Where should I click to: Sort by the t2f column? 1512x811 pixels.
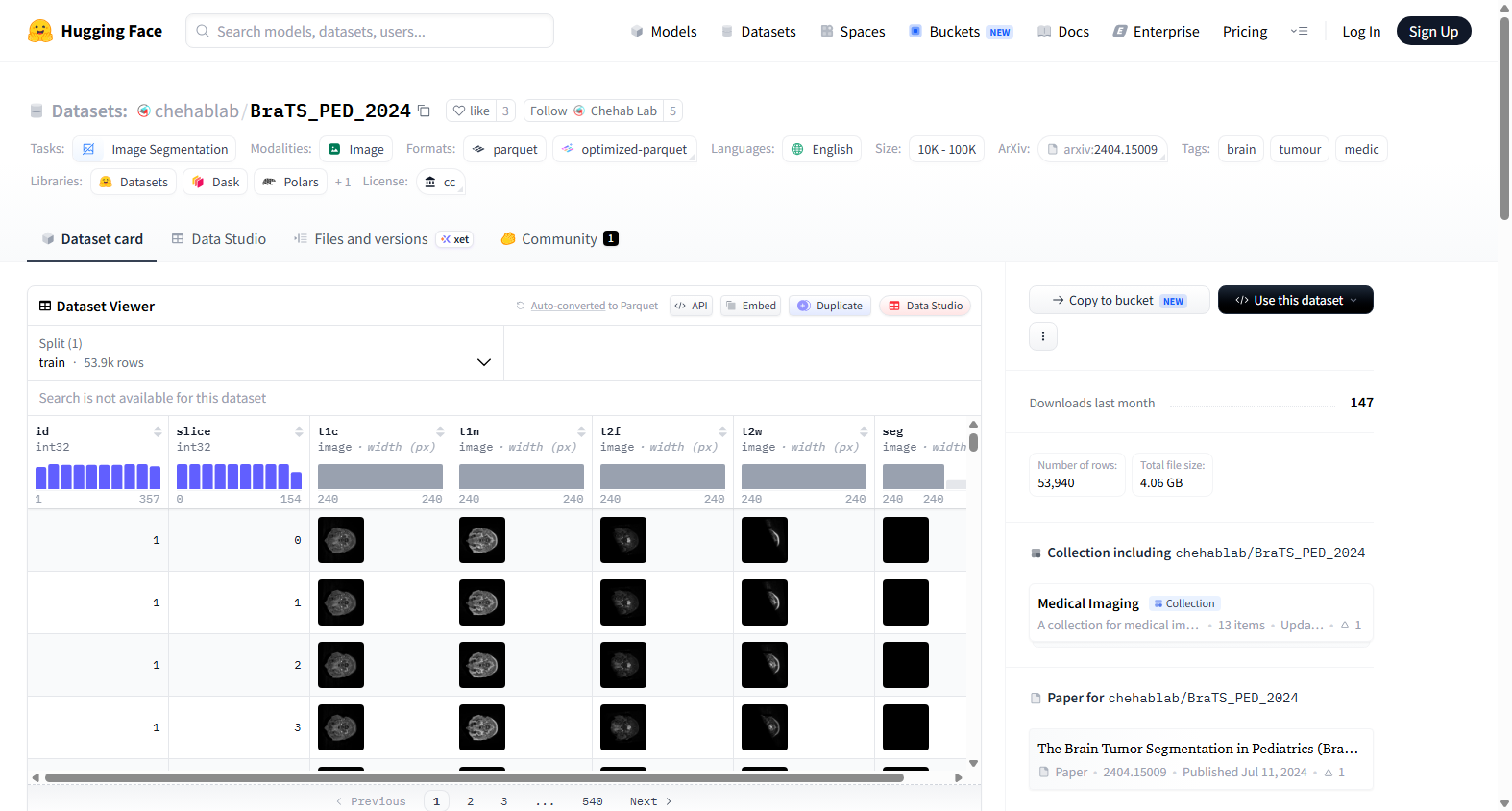pyautogui.click(x=722, y=431)
